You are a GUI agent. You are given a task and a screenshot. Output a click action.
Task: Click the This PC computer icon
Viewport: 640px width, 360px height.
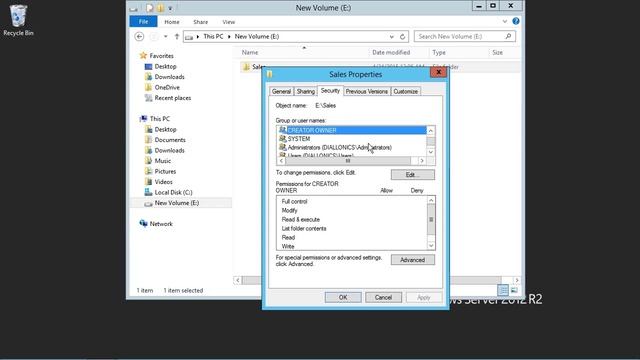coord(143,119)
